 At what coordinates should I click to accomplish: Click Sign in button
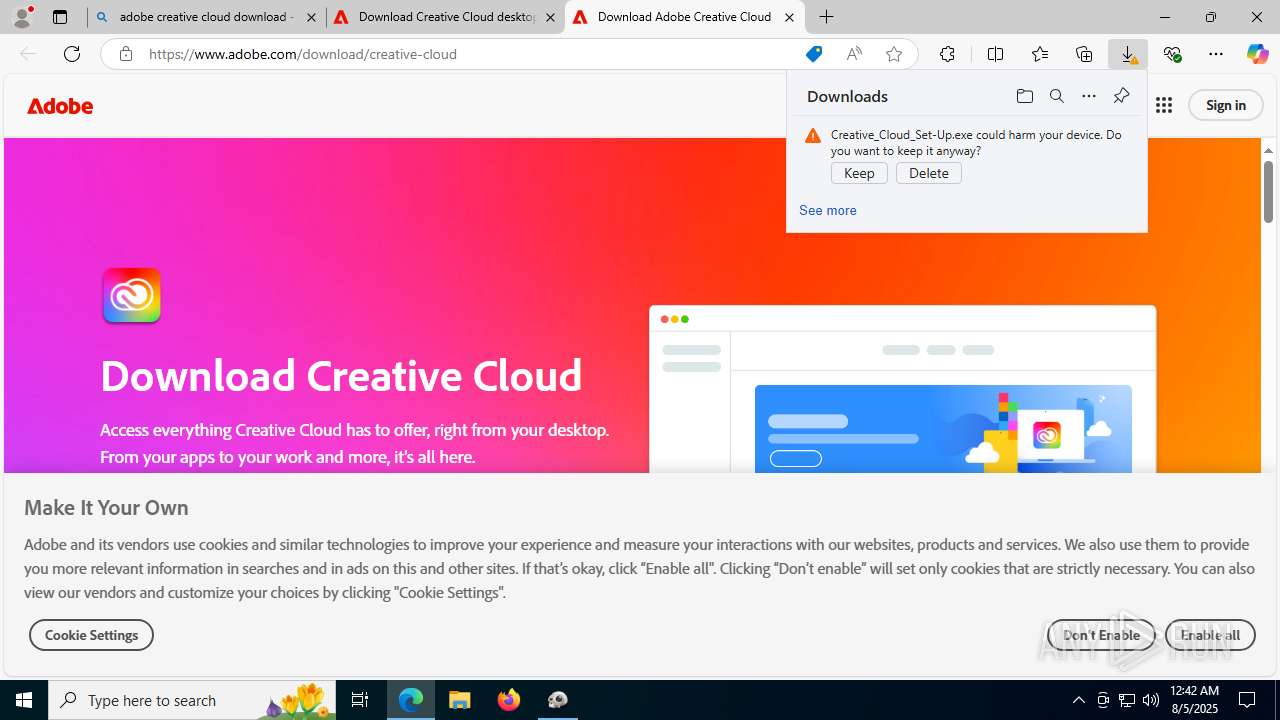(1226, 105)
